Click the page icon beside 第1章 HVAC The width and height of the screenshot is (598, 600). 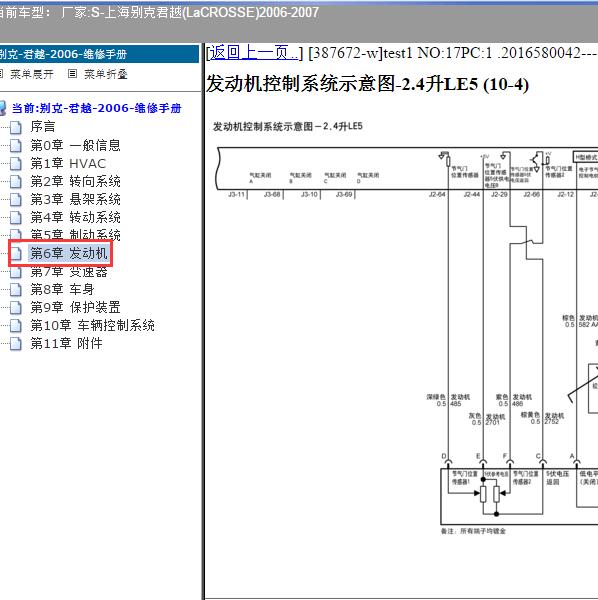coord(16,163)
